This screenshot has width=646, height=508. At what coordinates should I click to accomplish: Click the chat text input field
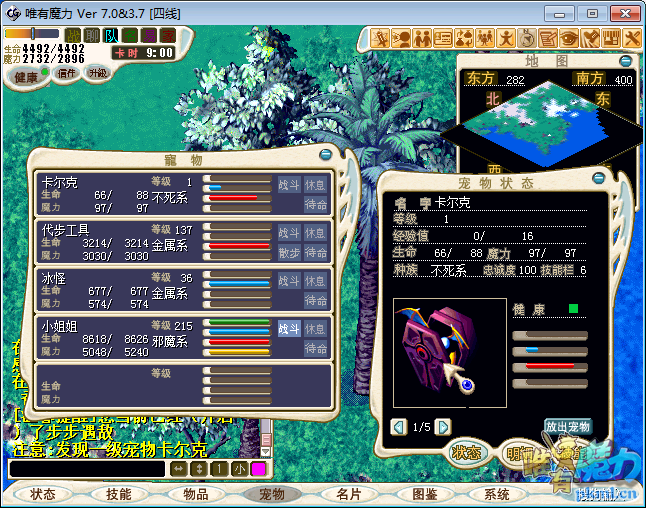[x=87, y=469]
